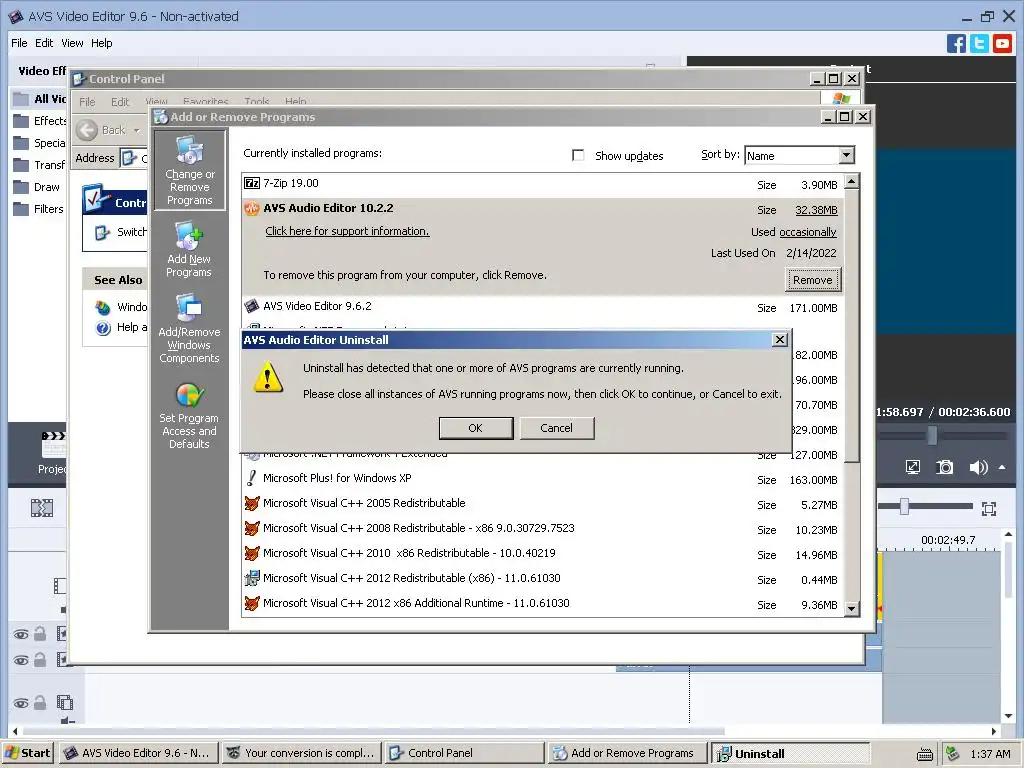The width and height of the screenshot is (1024, 768).
Task: Click the speaker volume icon in preview
Action: (x=978, y=467)
